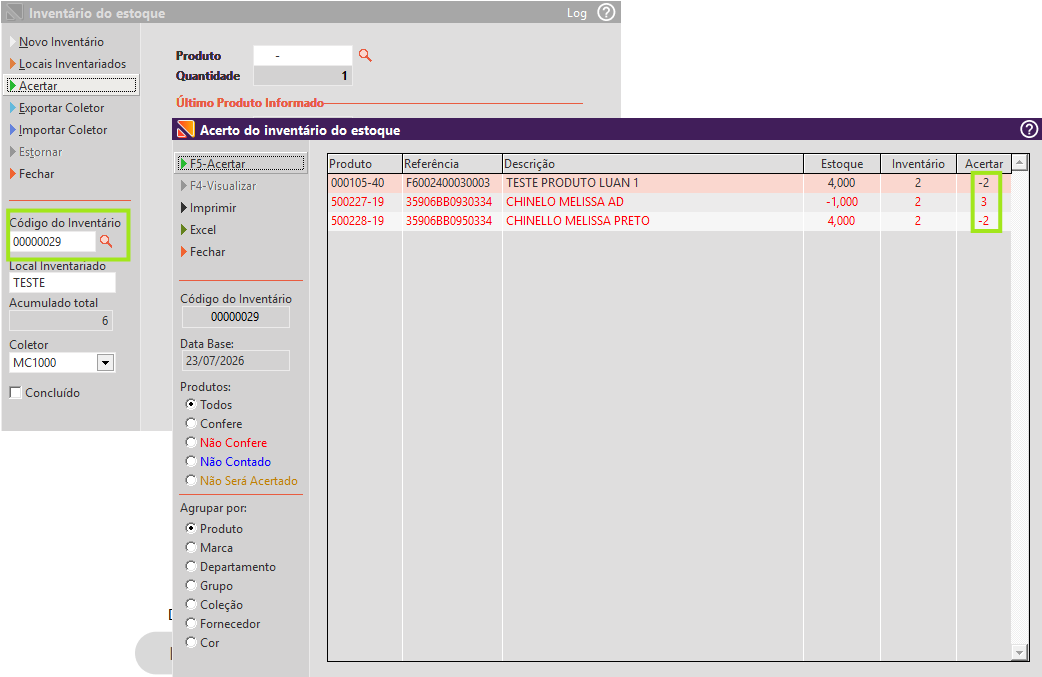
Task: Click description CHINELO MELISSA AD
Action: coord(565,202)
